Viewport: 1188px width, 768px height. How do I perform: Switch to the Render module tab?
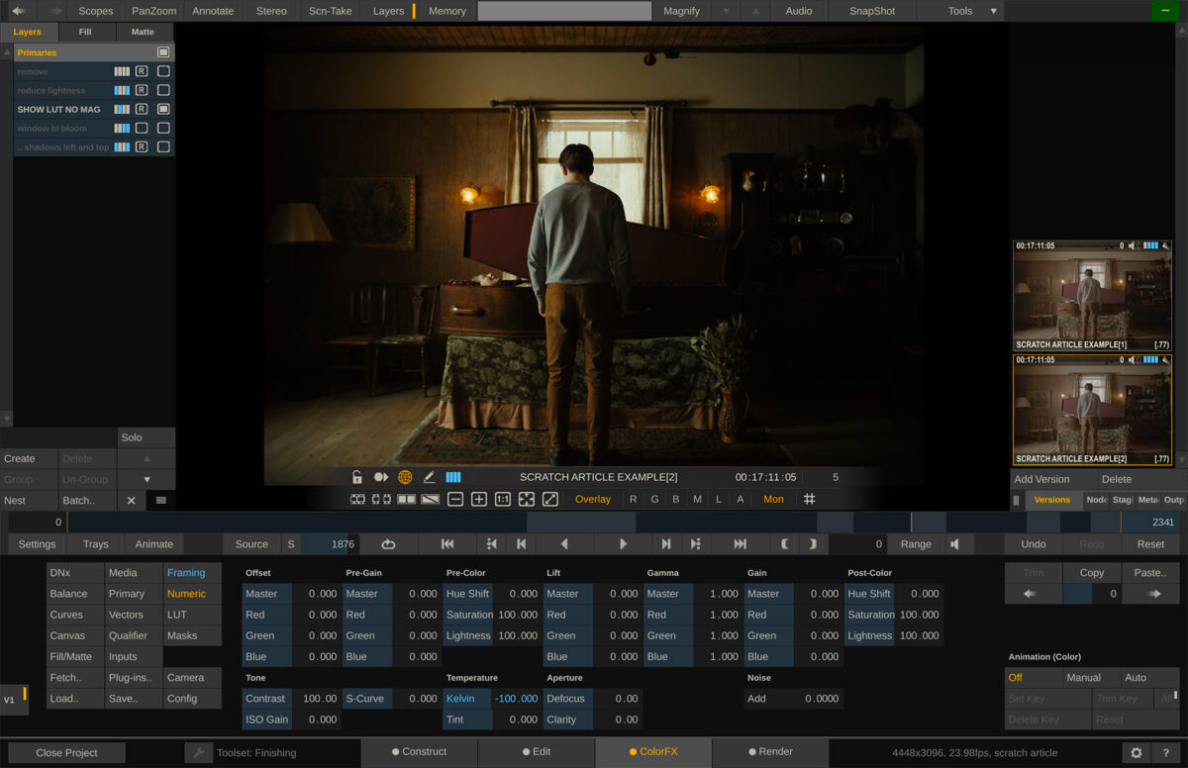pos(770,752)
